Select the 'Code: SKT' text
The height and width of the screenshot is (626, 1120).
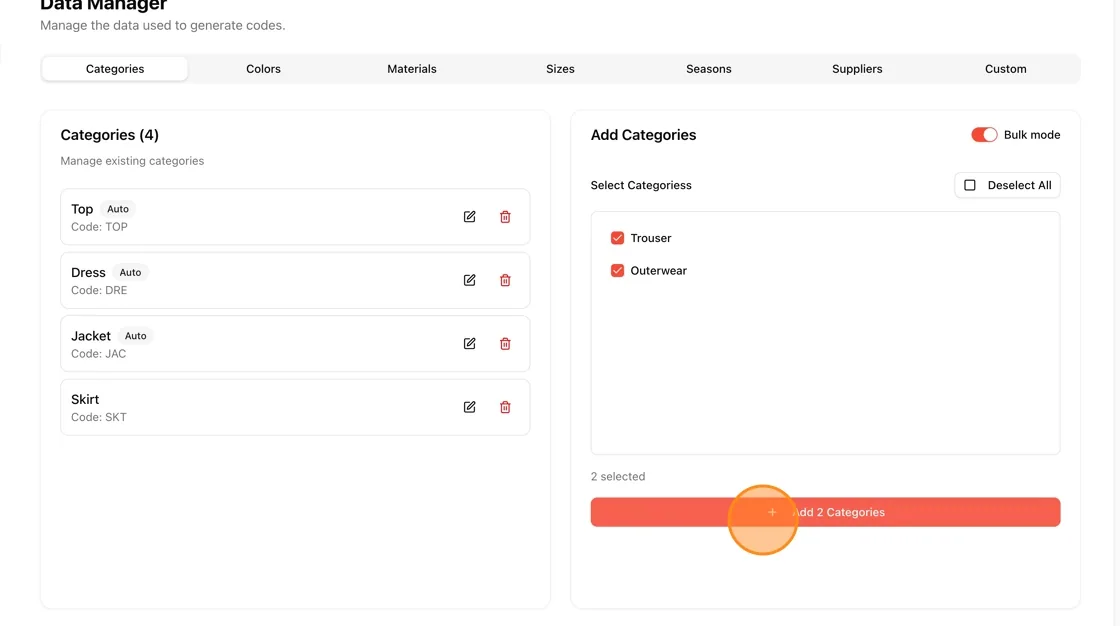coord(99,417)
